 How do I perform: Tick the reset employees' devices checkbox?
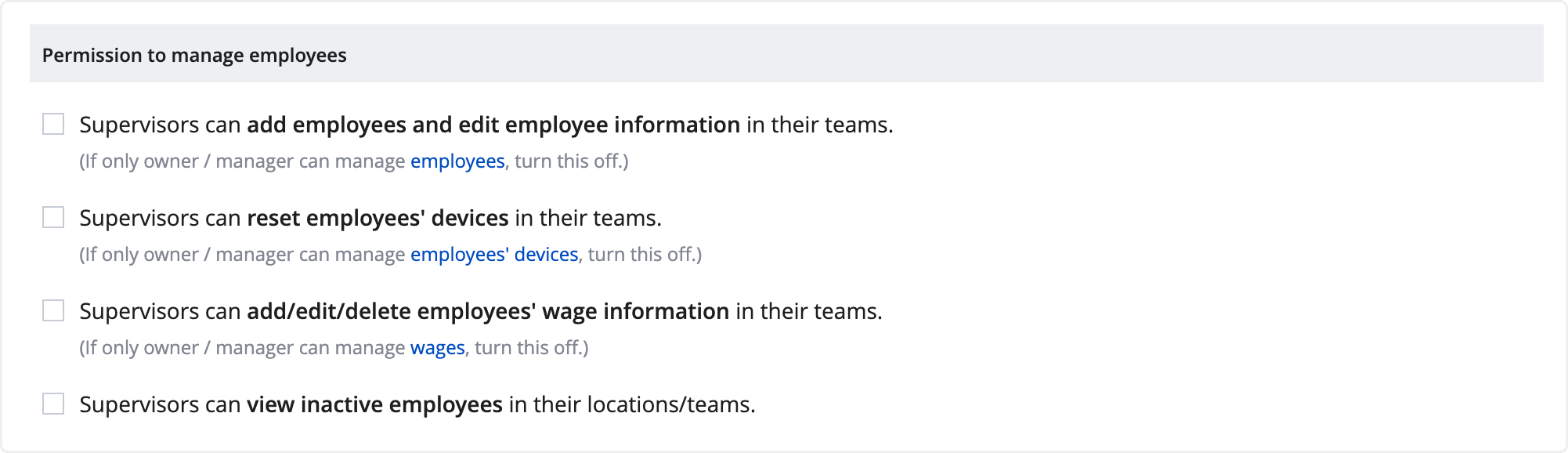coord(53,217)
